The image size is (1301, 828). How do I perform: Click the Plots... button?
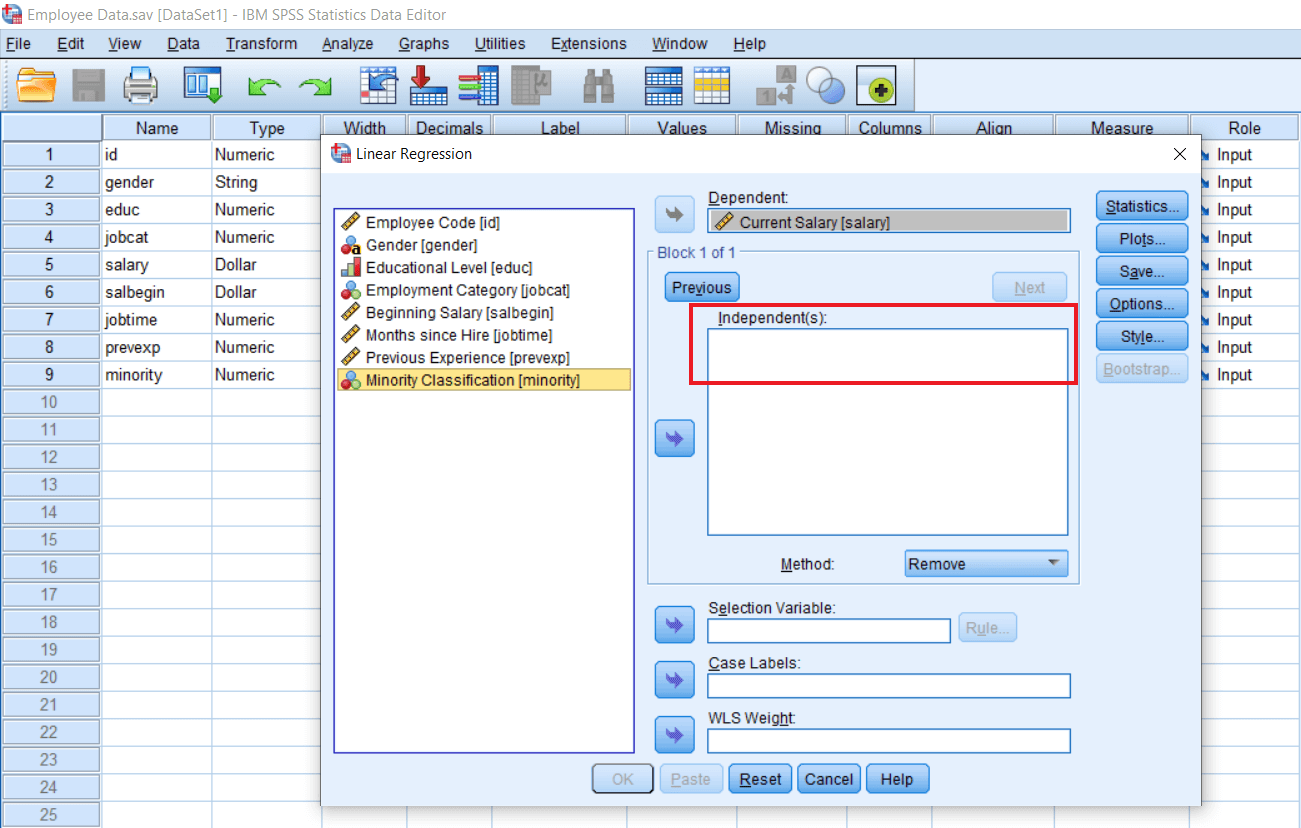coord(1142,239)
